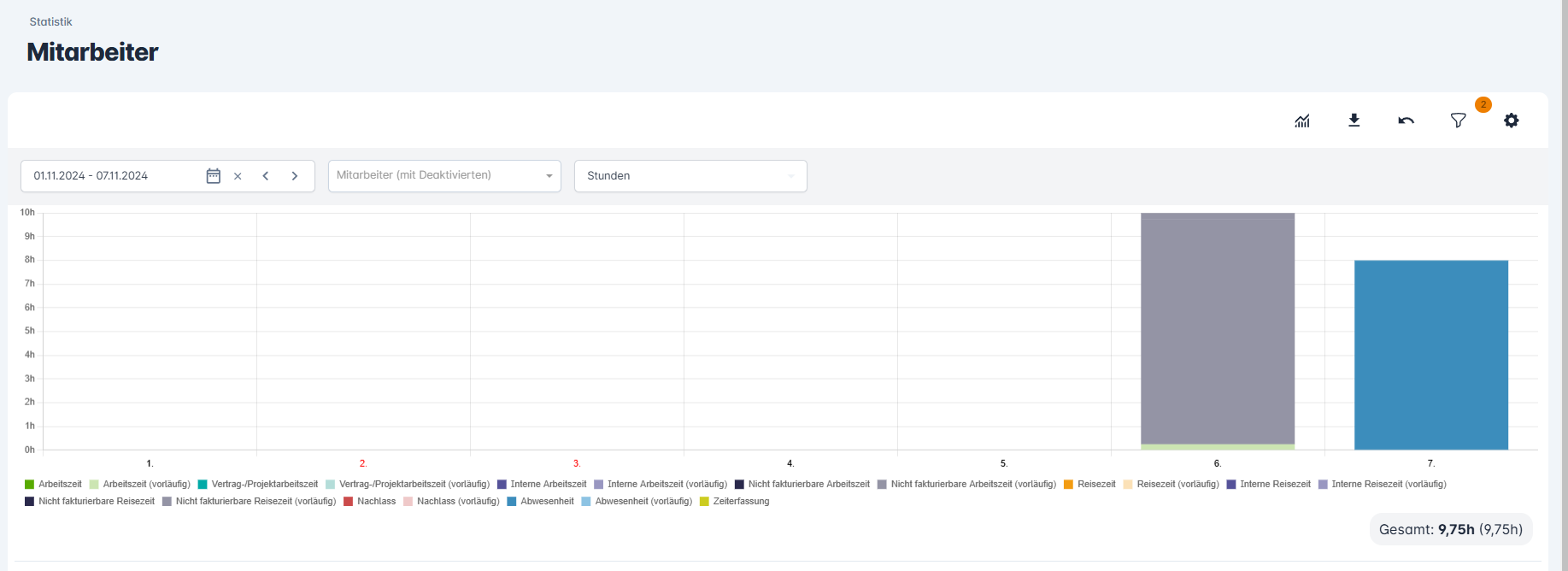Screen dimensions: 1568x571
Task: Open the chart type icon in toolbar
Action: point(1301,121)
